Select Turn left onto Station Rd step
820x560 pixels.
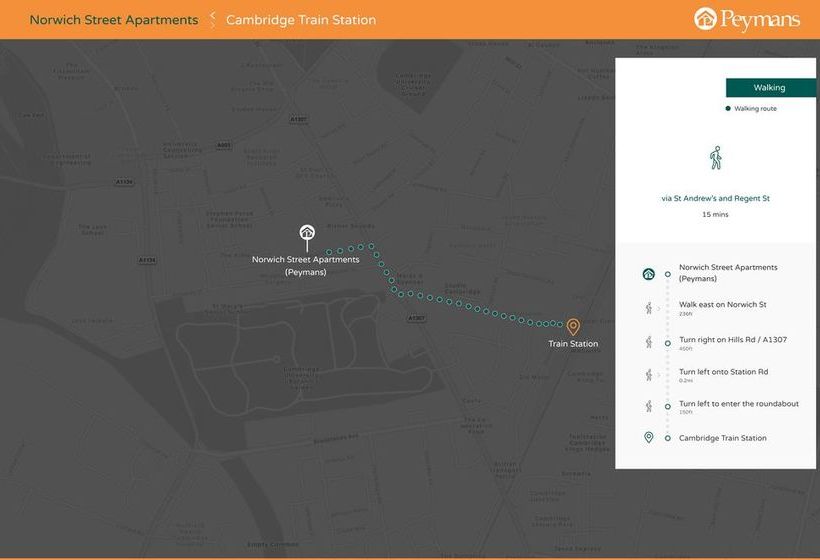[x=723, y=372]
